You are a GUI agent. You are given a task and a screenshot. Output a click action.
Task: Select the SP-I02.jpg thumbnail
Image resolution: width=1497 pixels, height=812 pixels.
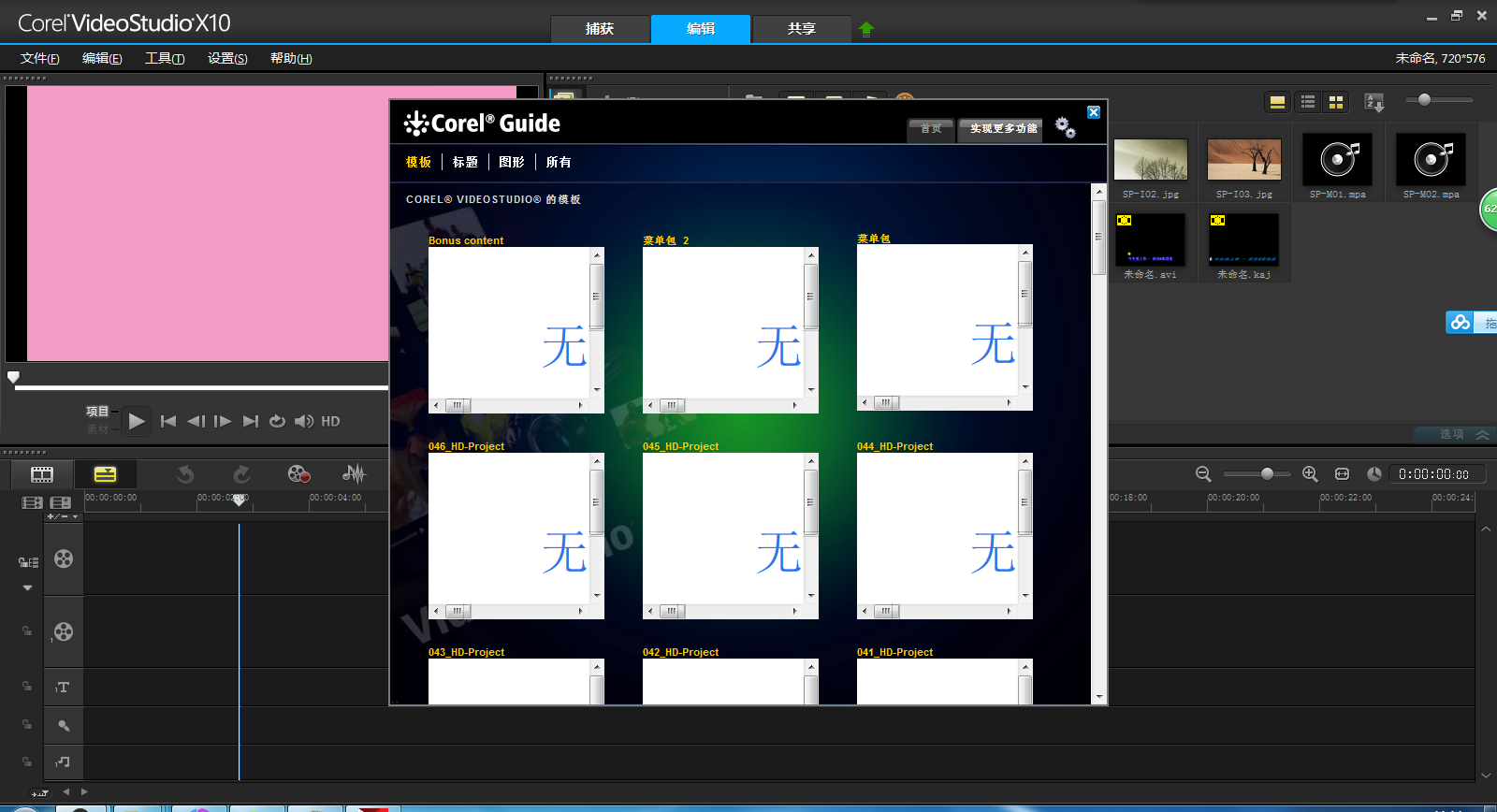(x=1151, y=159)
